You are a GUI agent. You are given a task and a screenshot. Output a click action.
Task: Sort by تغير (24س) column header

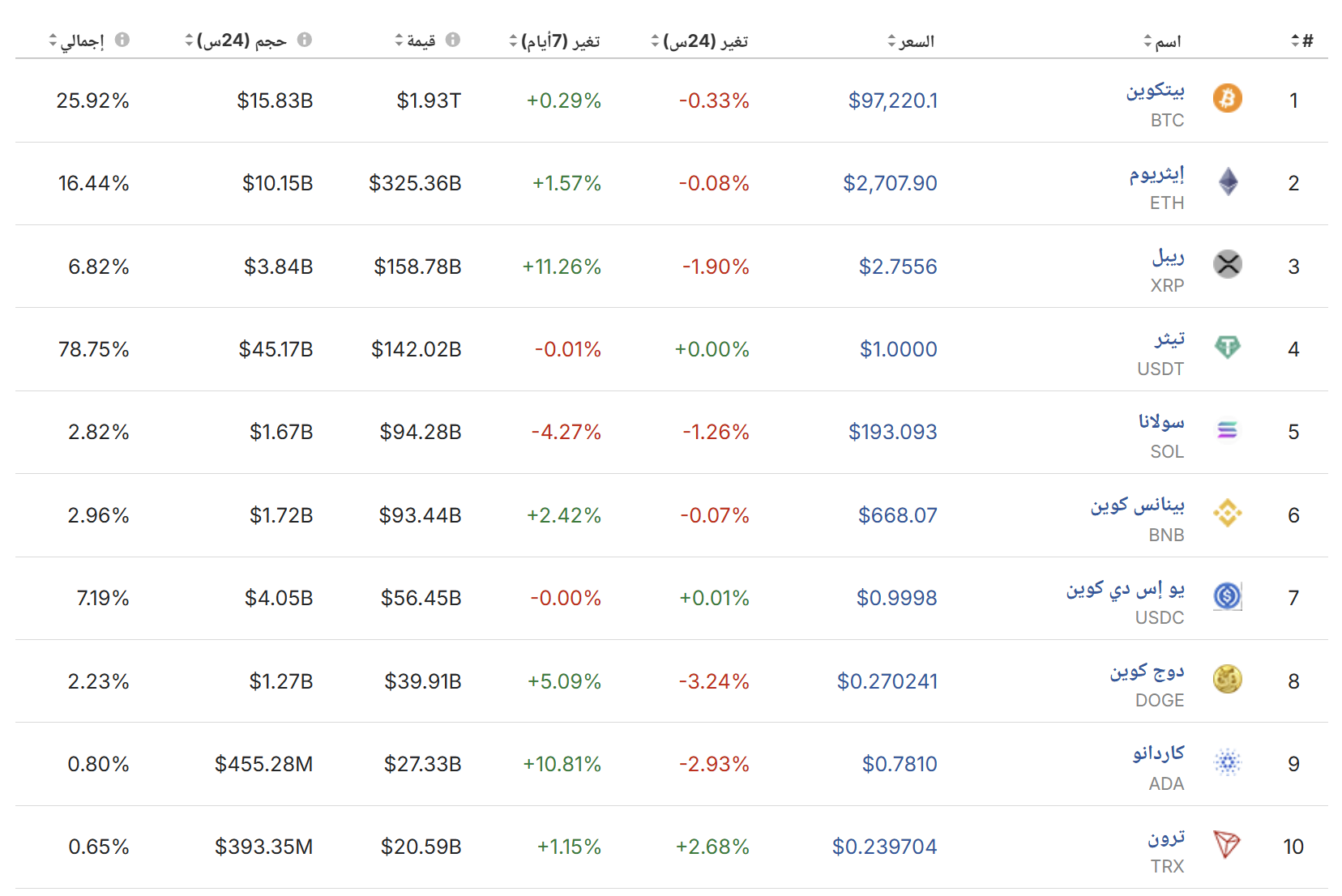[x=699, y=41]
